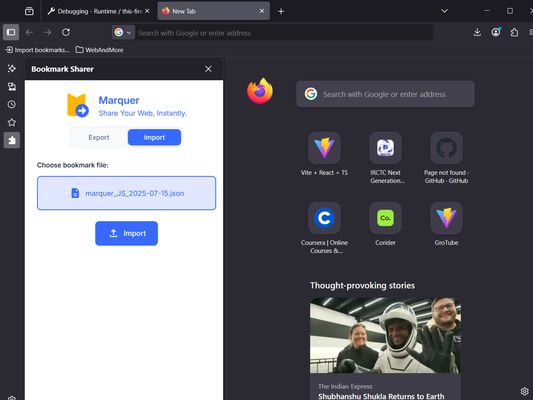Open the Coursera Online Courses shortcut

(x=324, y=228)
